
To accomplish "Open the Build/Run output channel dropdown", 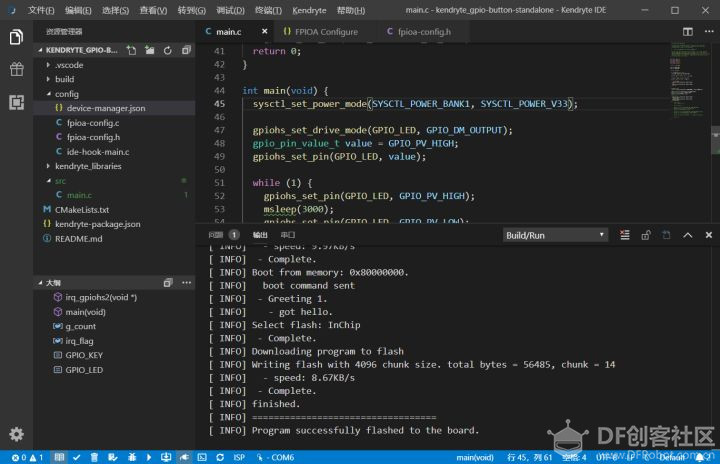I will (555, 235).
